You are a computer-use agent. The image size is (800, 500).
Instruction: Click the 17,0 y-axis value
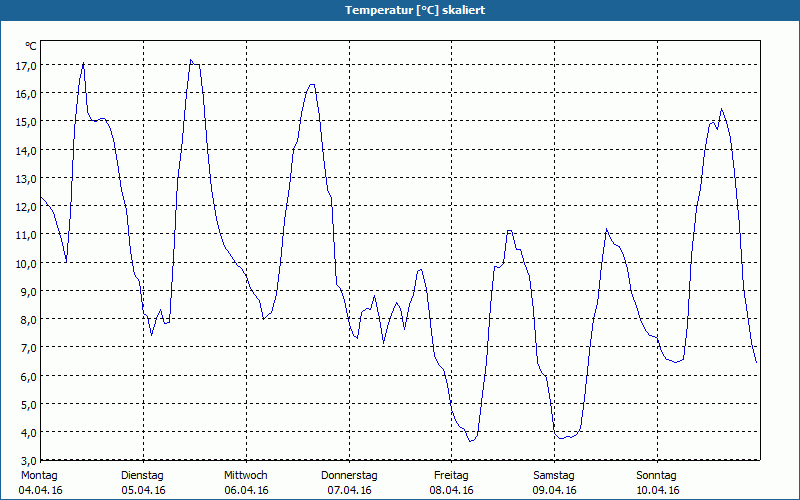[x=27, y=65]
